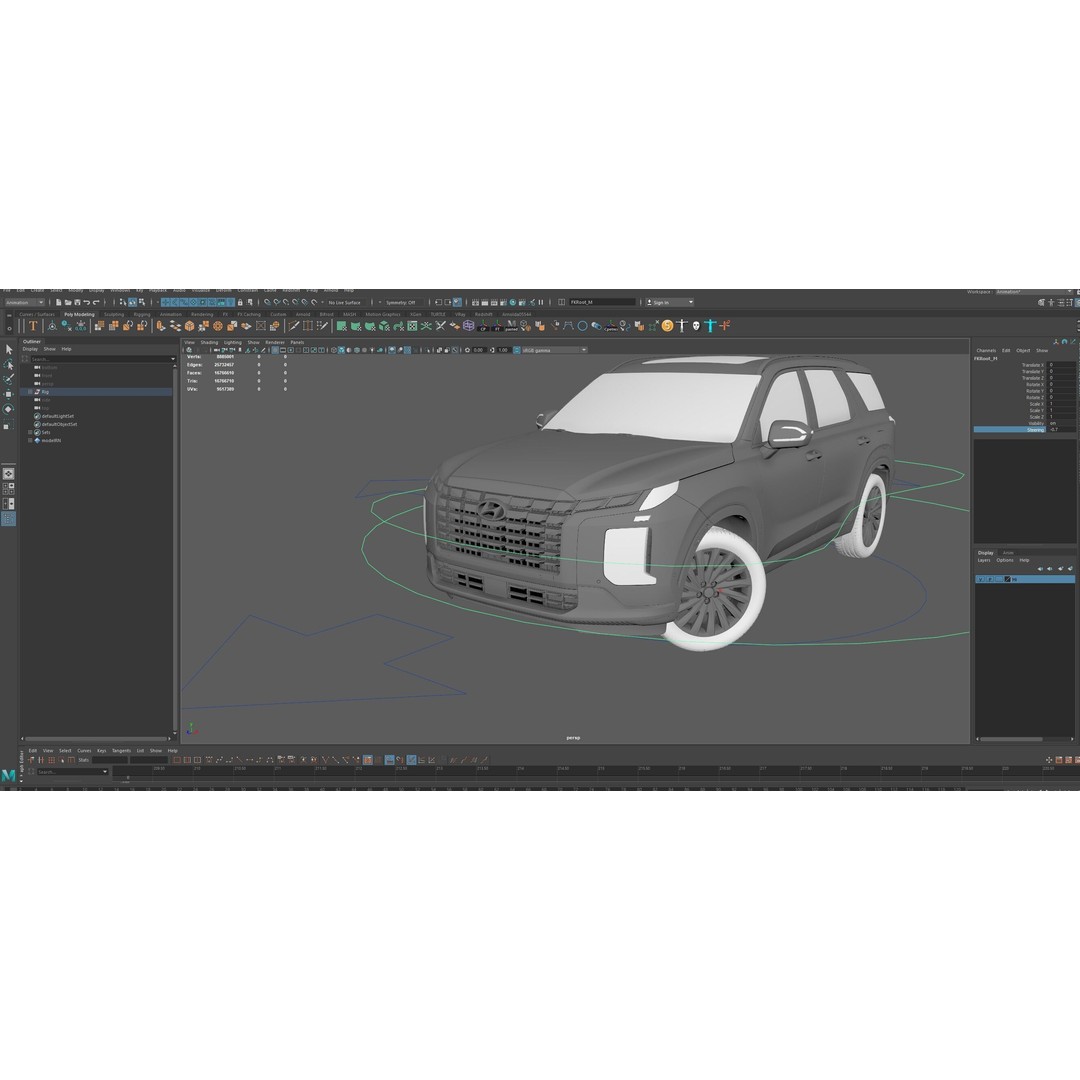Open the Animation menu set dropdown
The height and width of the screenshot is (1080, 1080).
[25, 302]
